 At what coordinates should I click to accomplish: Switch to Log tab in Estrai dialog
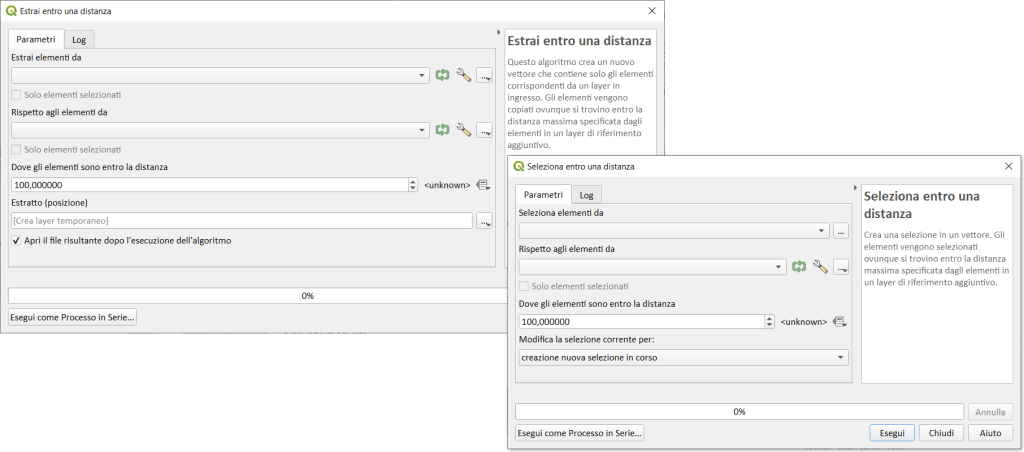79,39
